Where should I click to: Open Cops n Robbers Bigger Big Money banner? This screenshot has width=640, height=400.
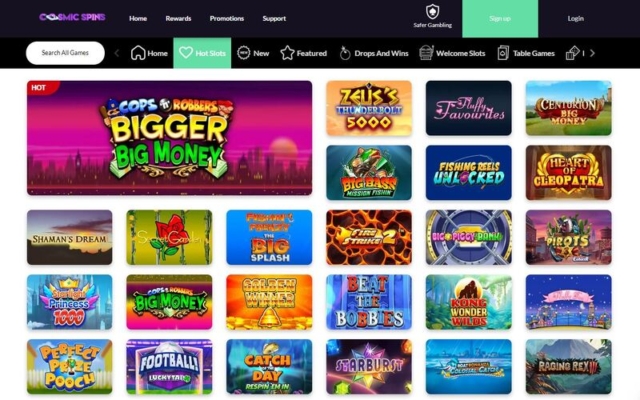point(169,138)
